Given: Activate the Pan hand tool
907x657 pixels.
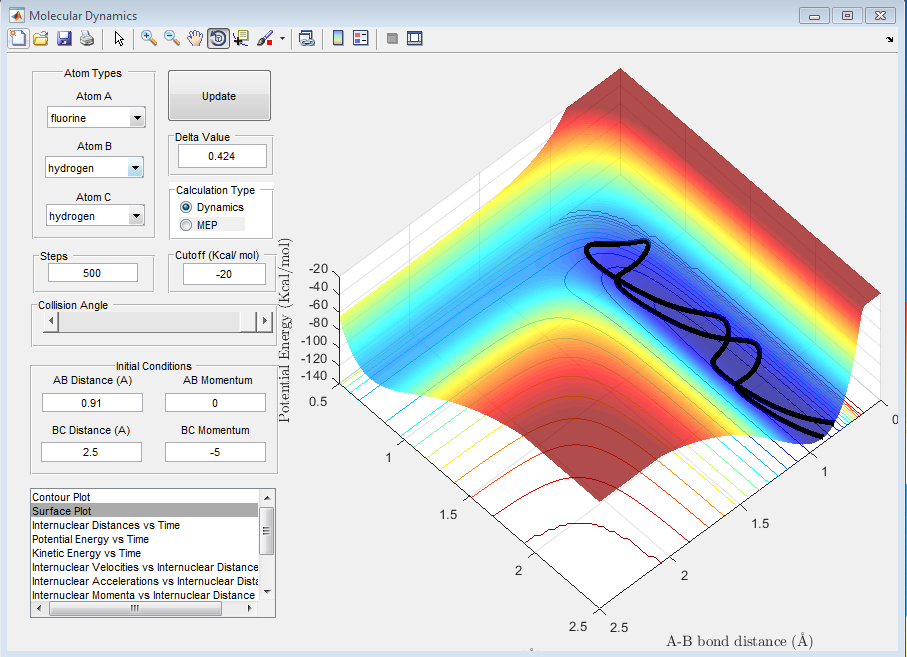Looking at the screenshot, I should (195, 38).
